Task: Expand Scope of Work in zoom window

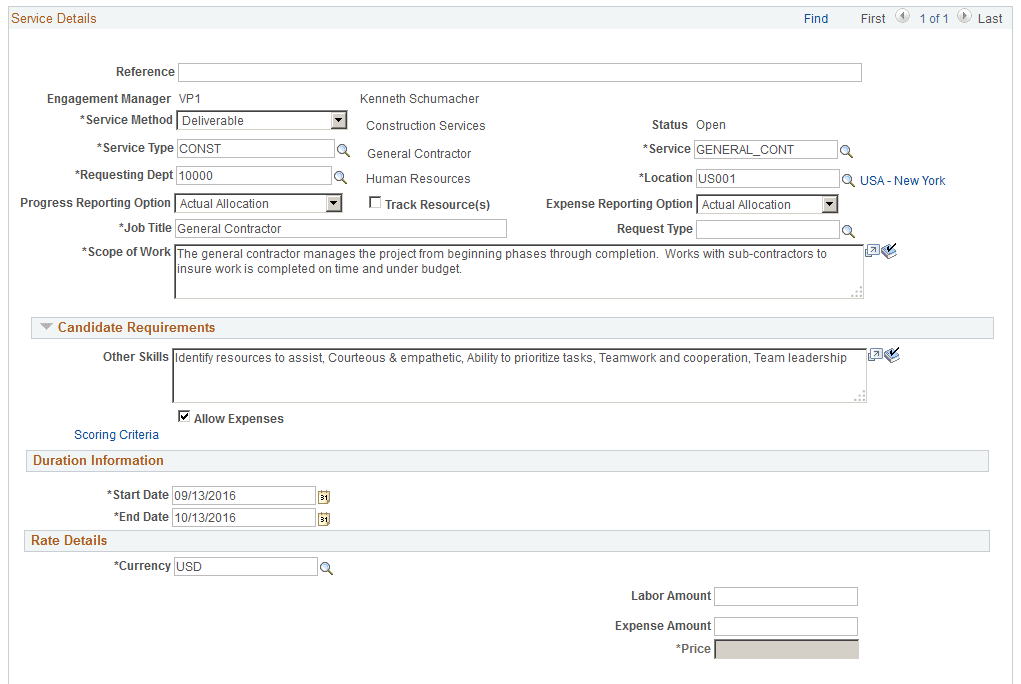Action: click(x=874, y=251)
